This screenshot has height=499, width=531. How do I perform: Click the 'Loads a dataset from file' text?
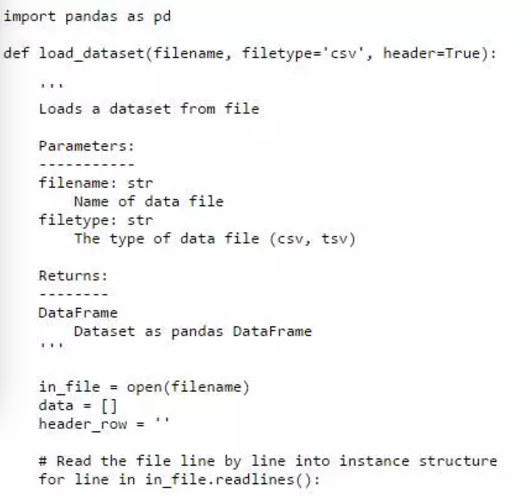pos(149,109)
